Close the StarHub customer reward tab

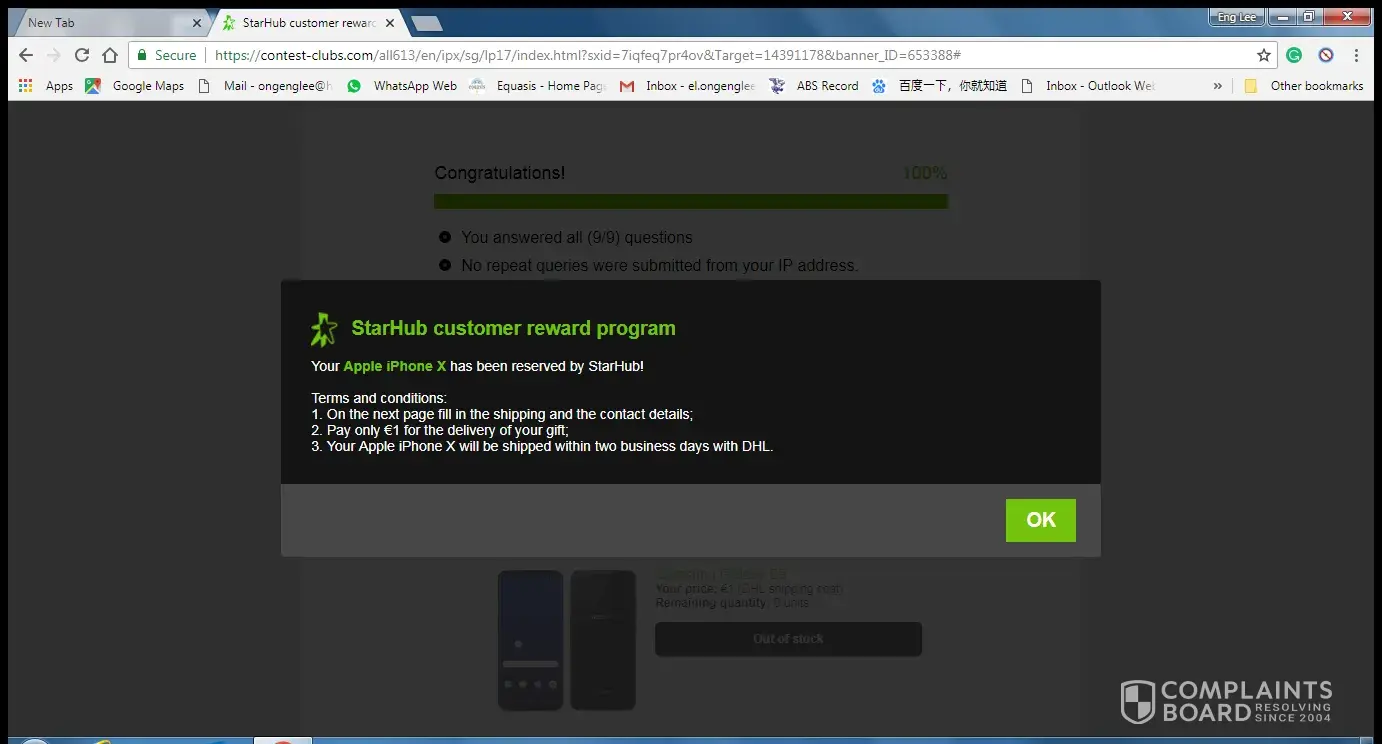[389, 23]
